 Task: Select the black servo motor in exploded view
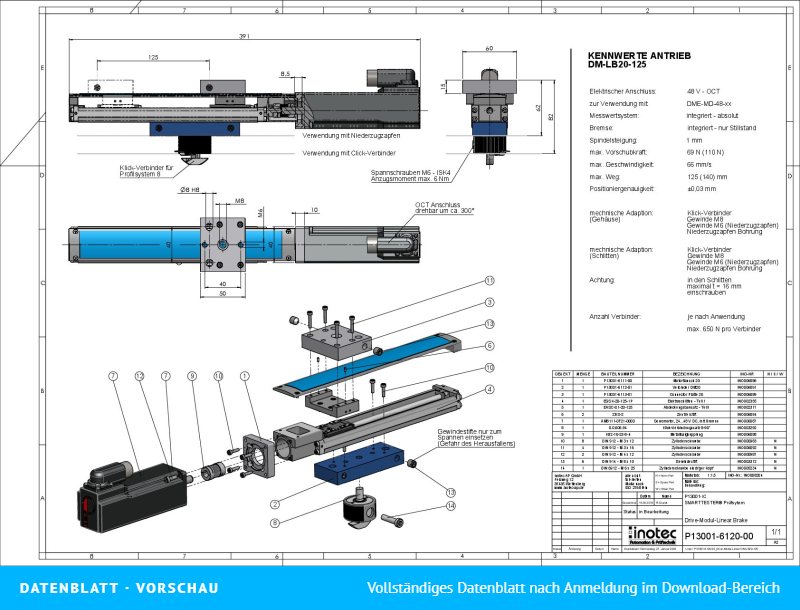click(x=132, y=495)
